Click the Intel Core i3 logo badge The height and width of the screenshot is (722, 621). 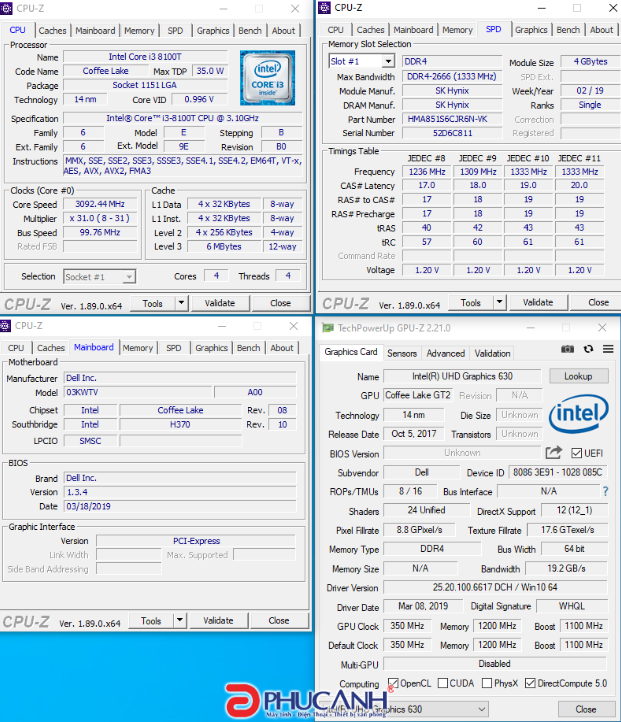pos(267,78)
